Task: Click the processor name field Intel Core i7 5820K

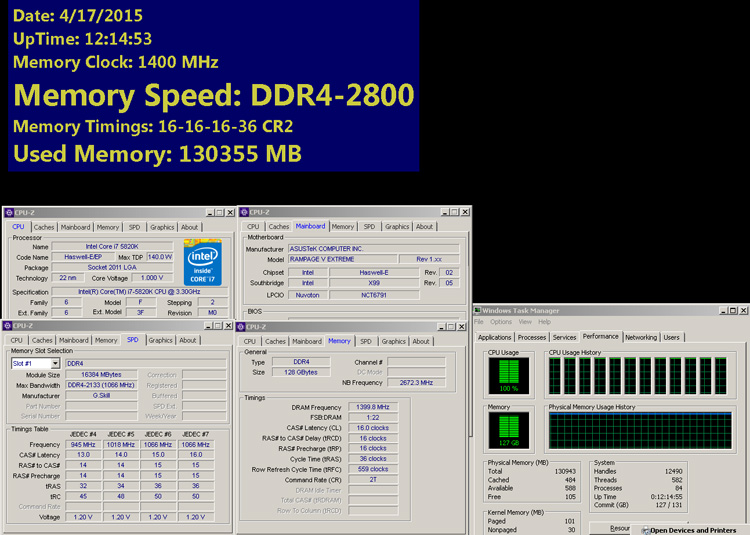Action: point(112,247)
